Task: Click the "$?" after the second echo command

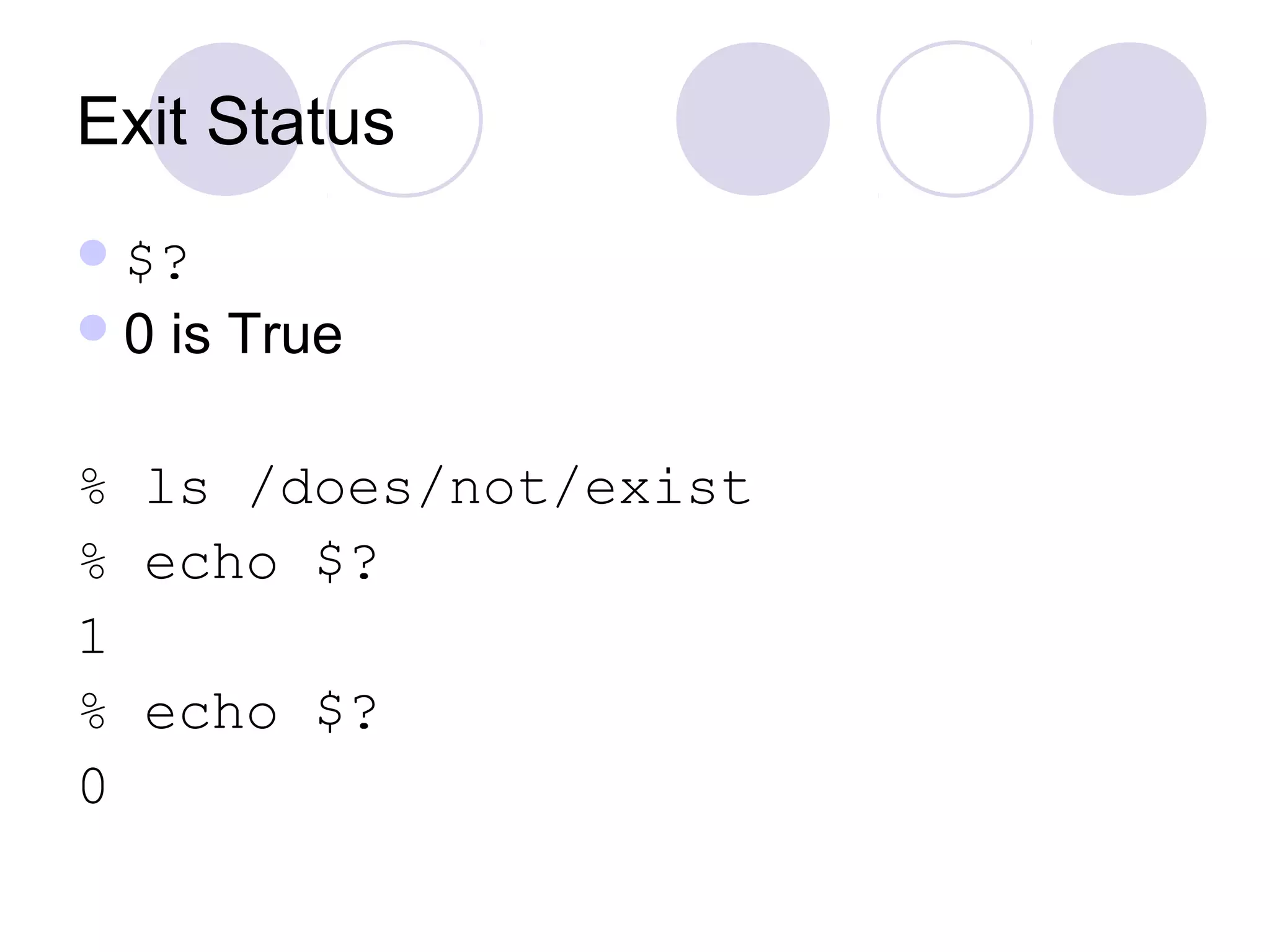Action: click(347, 713)
